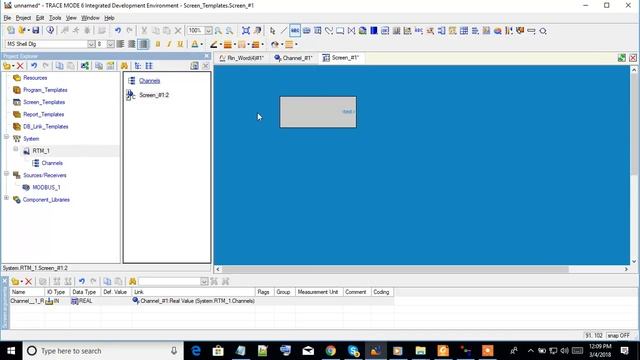Open the View menu

71,18
